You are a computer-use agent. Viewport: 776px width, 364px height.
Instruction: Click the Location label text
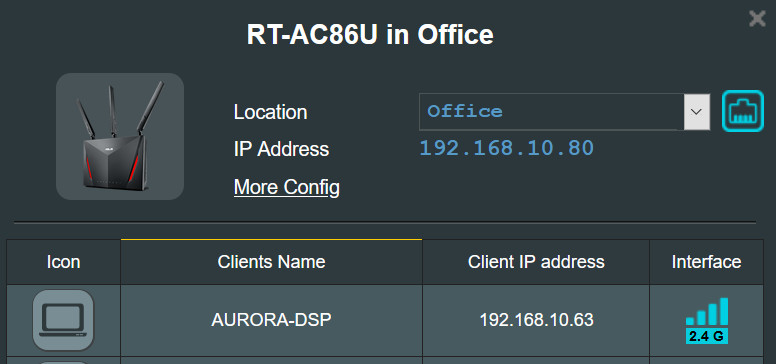click(x=270, y=112)
